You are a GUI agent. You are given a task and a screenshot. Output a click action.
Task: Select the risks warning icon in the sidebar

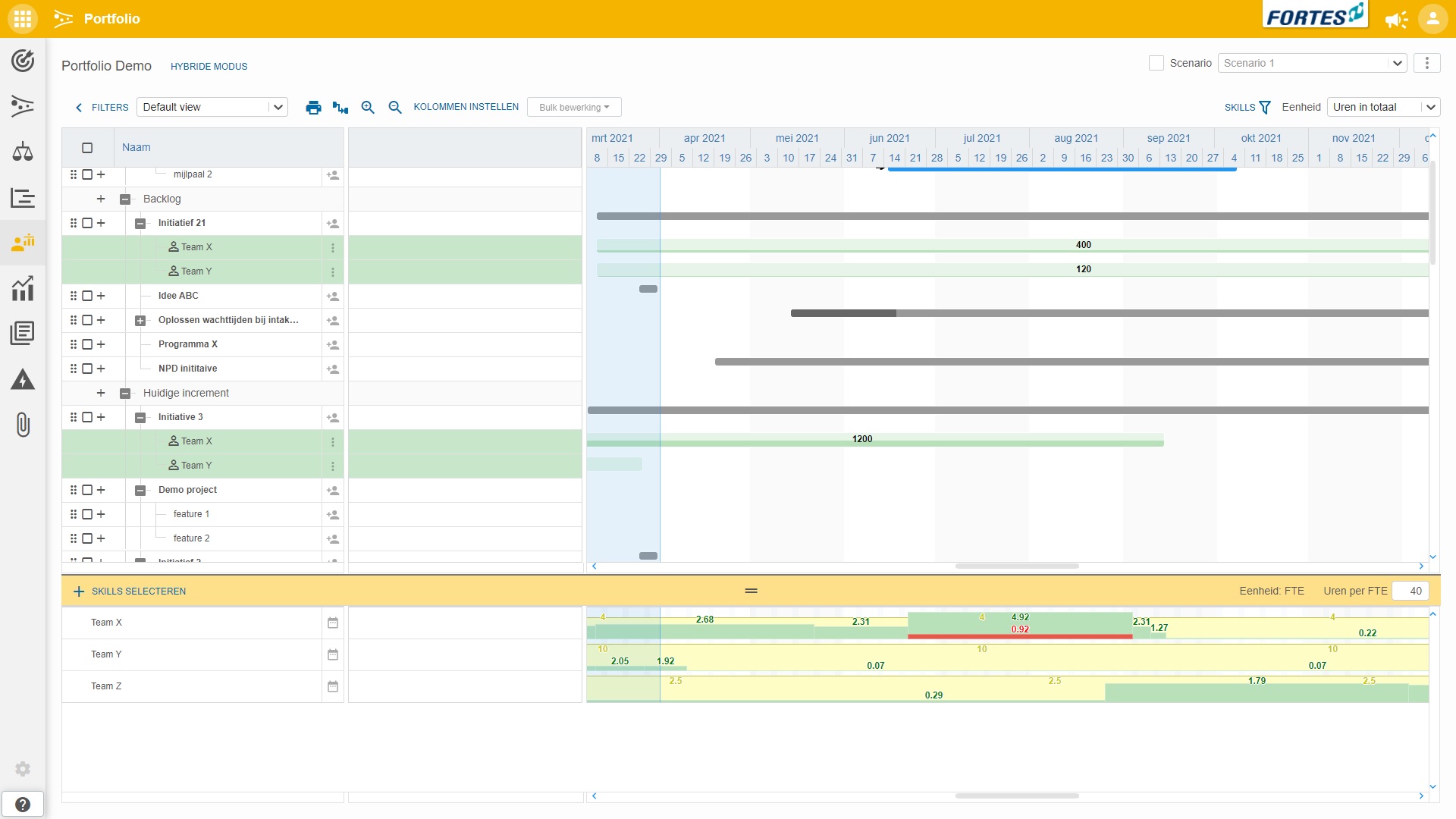23,379
